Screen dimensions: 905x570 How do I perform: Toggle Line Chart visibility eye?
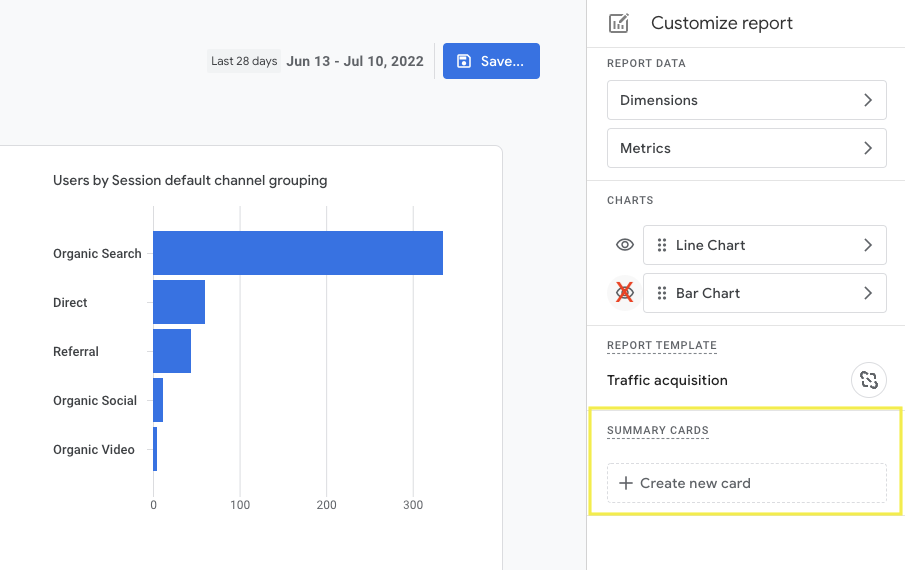click(x=625, y=245)
